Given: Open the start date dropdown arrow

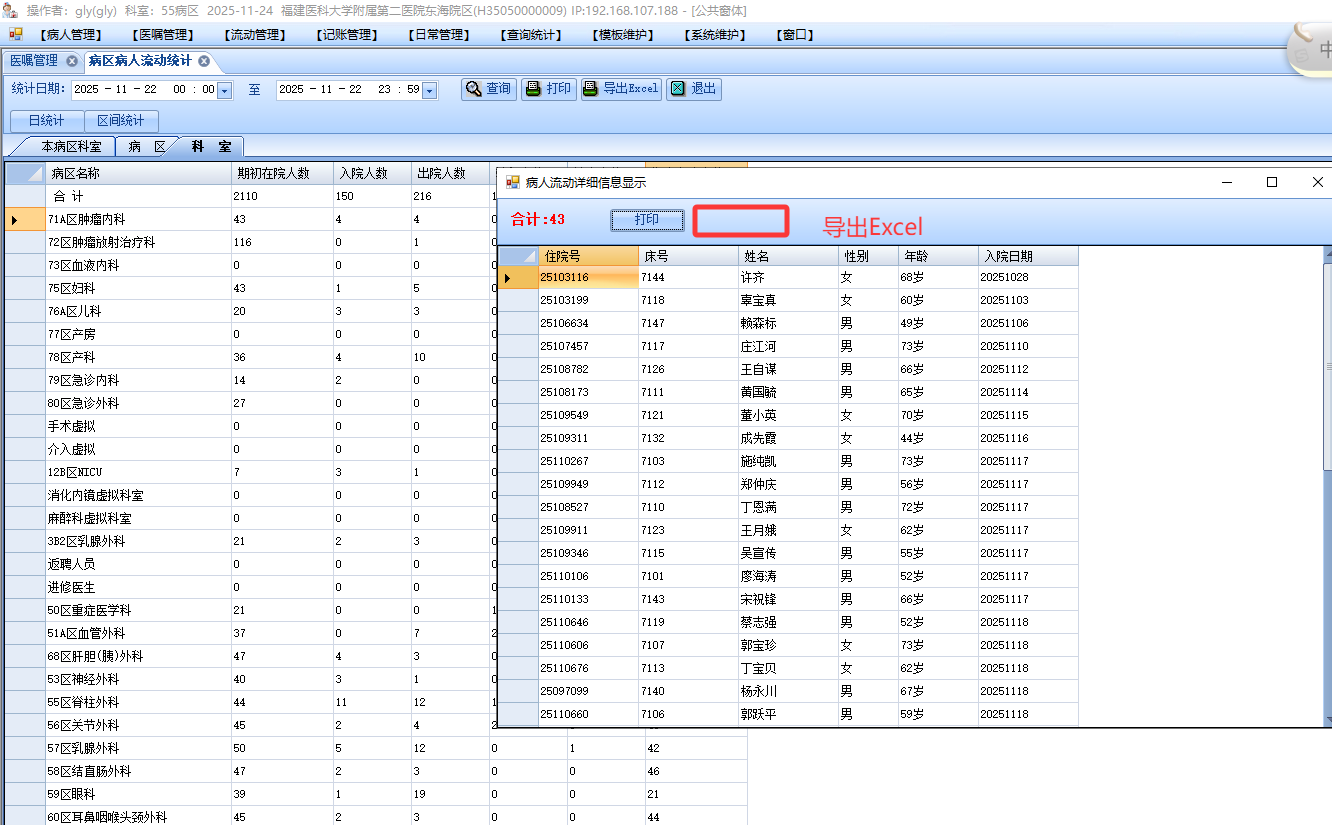Looking at the screenshot, I should (x=225, y=91).
